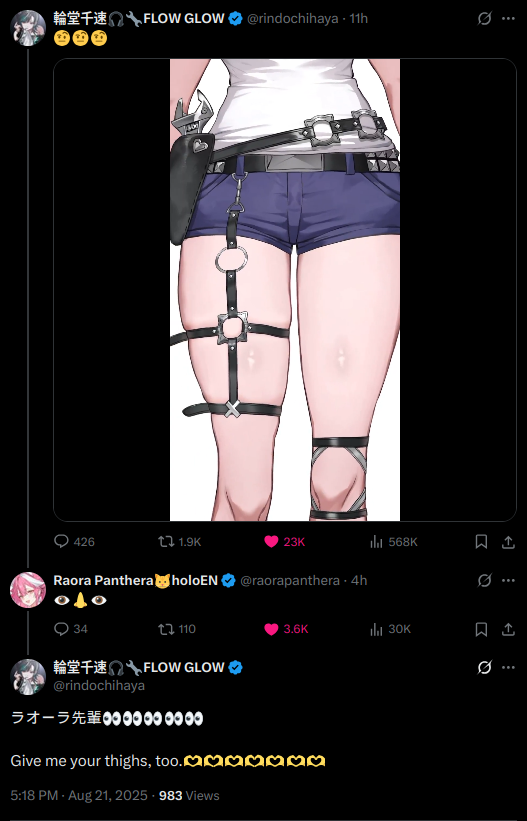Open the three-dot menu on top post
The height and width of the screenshot is (821, 527).
[508, 18]
